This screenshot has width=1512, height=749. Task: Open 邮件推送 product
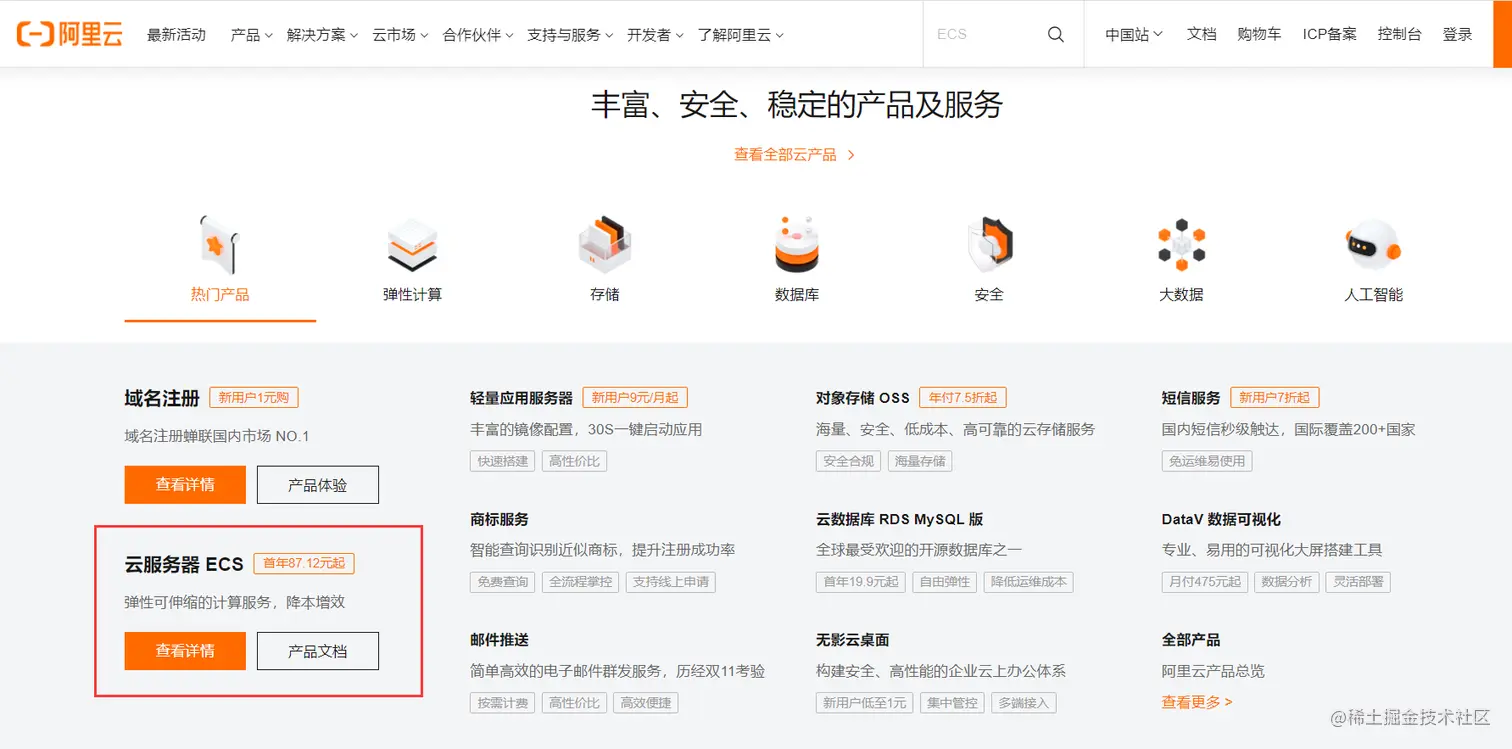pos(499,640)
